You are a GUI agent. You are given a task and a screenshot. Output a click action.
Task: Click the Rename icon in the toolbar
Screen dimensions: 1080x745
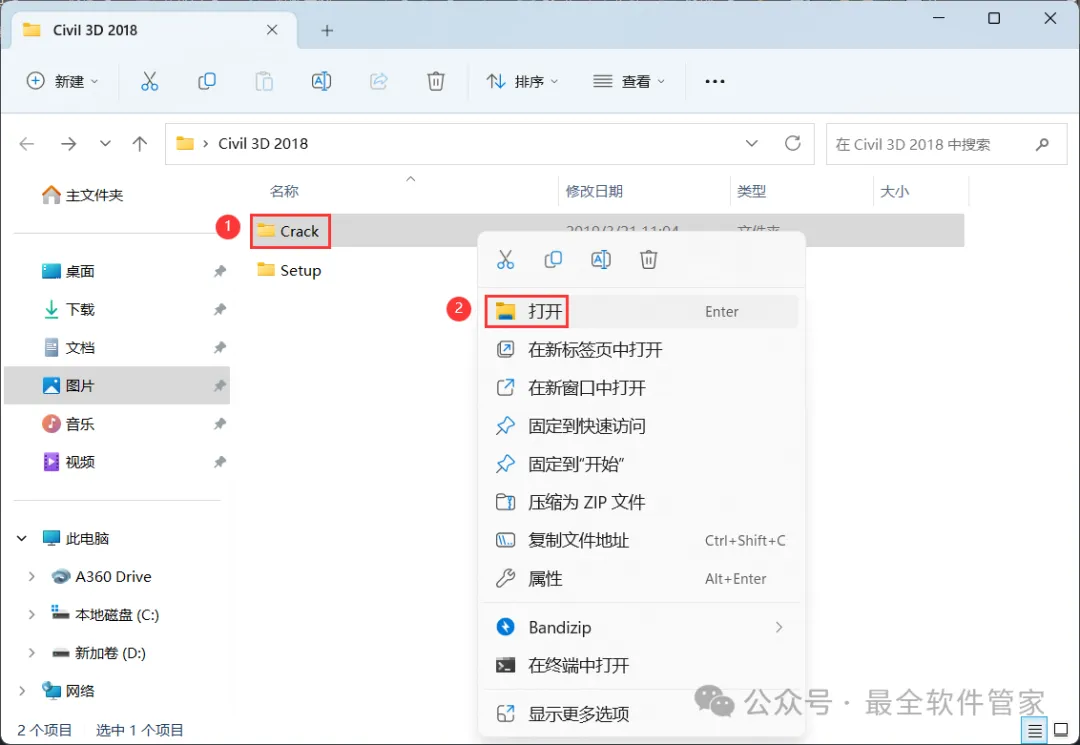tap(321, 81)
